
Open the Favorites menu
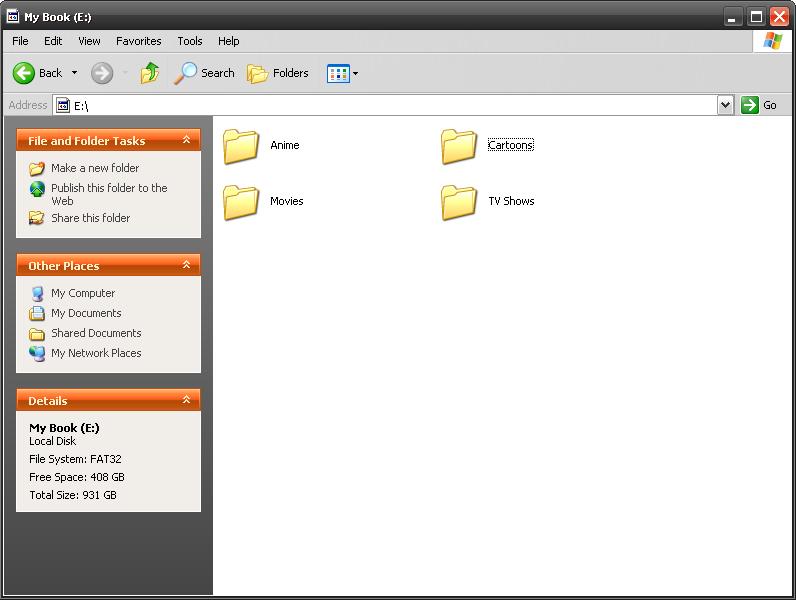pyautogui.click(x=139, y=41)
